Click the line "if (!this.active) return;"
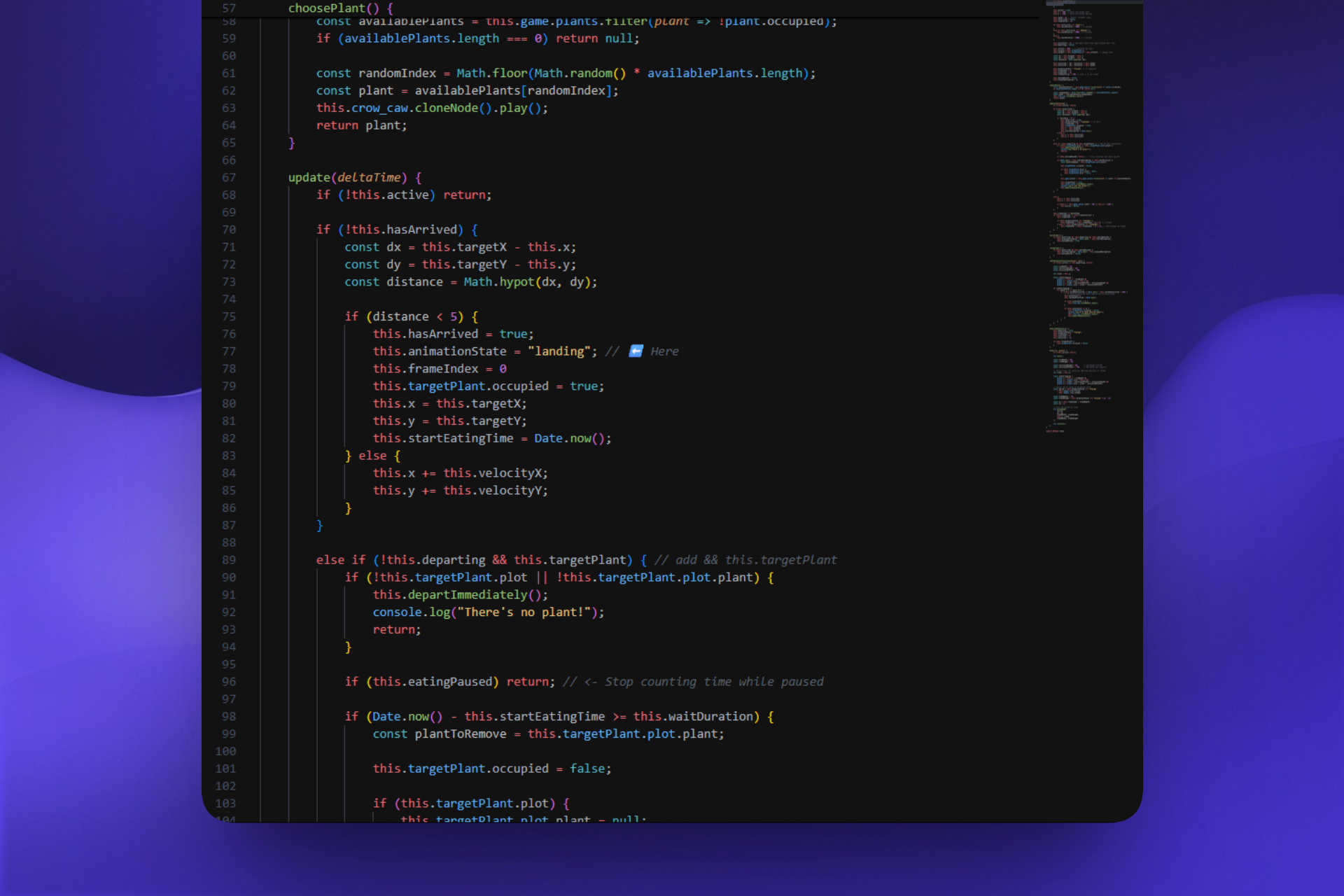The width and height of the screenshot is (1344, 896). [404, 195]
